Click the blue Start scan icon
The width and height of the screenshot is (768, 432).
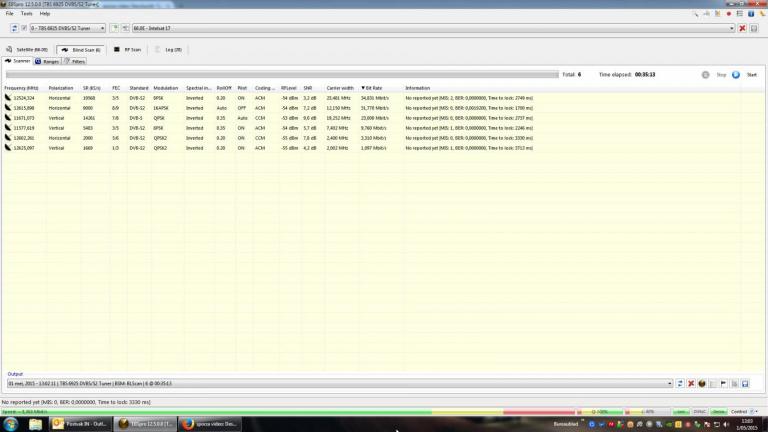coord(736,74)
